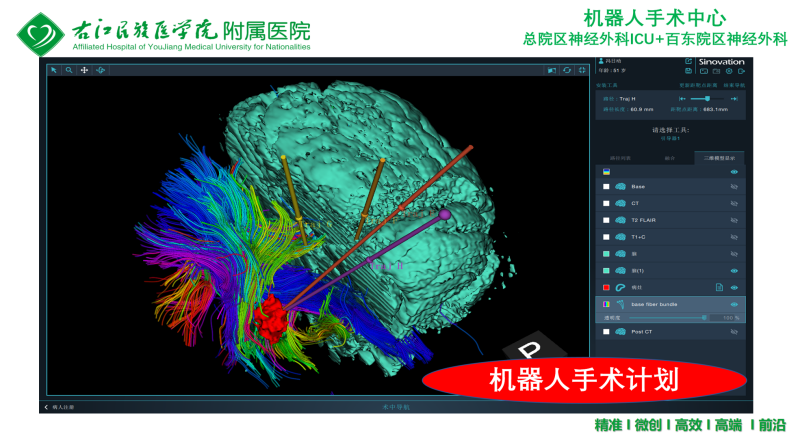Reset view with the refresh icon

(x=567, y=70)
